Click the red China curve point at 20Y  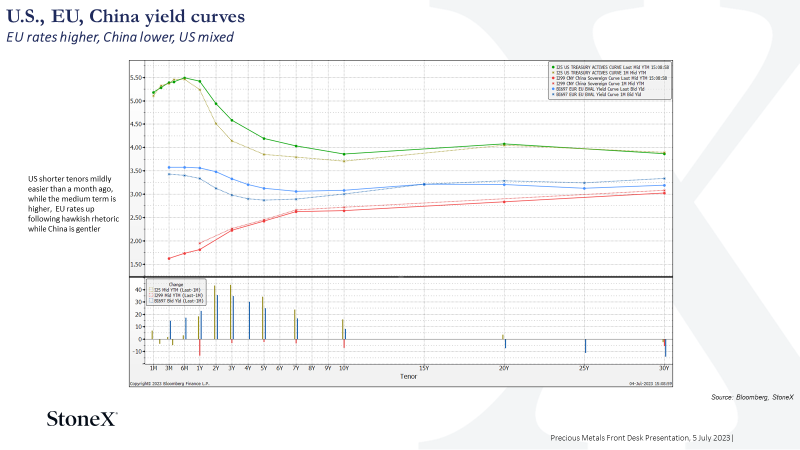(504, 202)
